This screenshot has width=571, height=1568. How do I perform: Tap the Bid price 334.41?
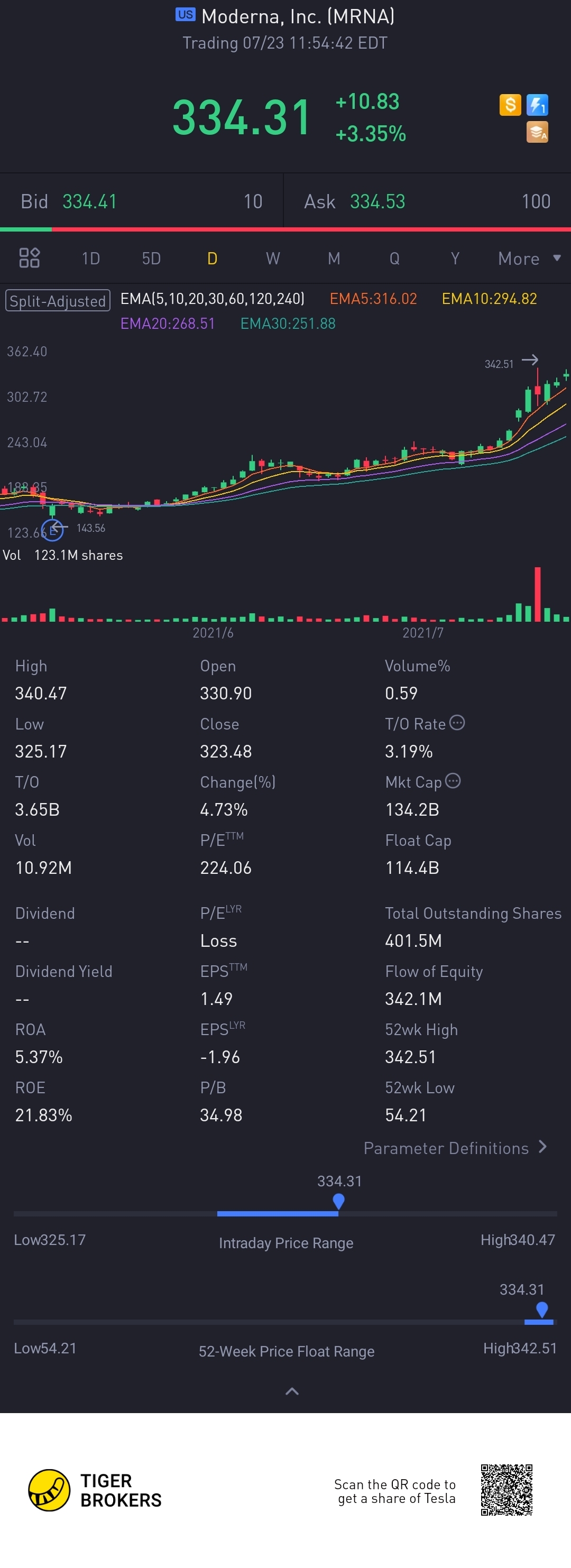(x=89, y=201)
